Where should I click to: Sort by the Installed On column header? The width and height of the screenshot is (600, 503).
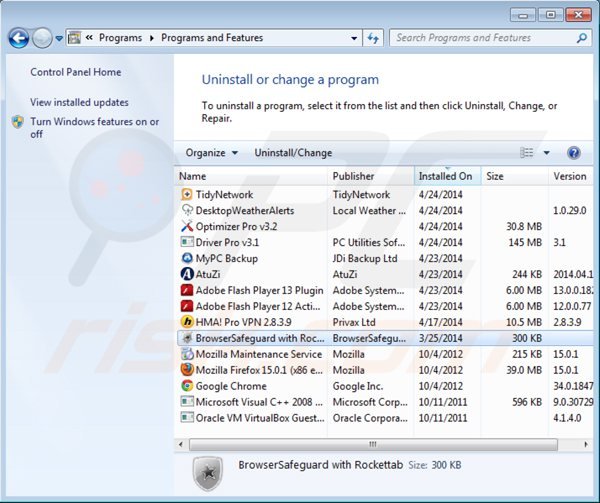pos(447,176)
